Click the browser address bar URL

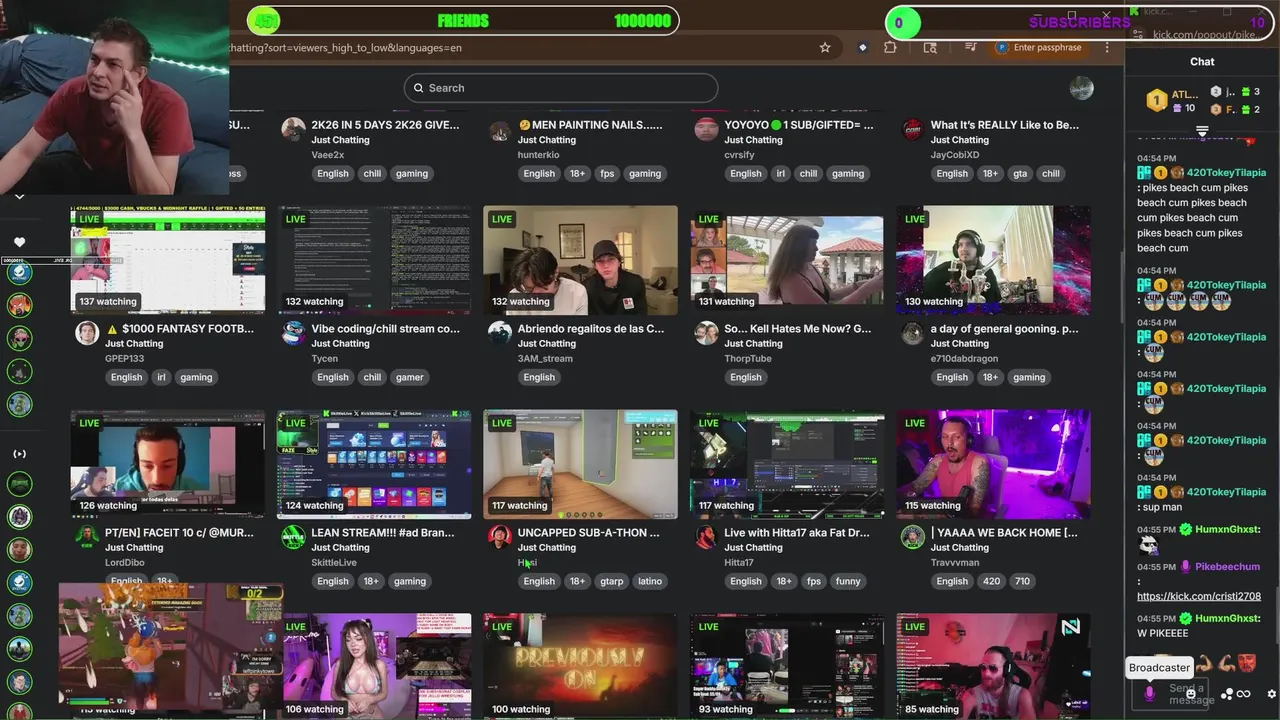tap(345, 47)
